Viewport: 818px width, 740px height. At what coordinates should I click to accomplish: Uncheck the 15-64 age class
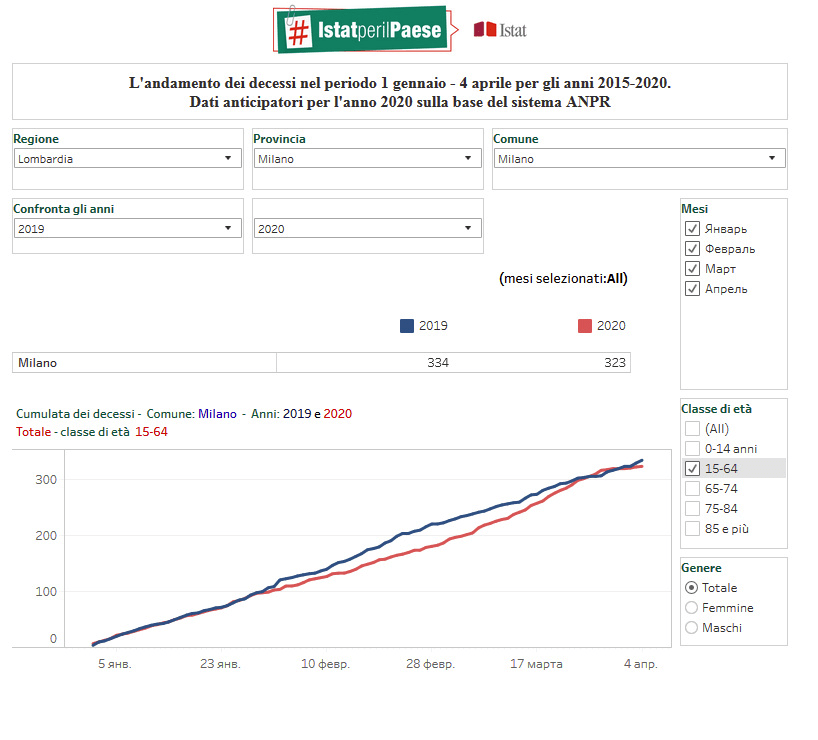coord(692,468)
